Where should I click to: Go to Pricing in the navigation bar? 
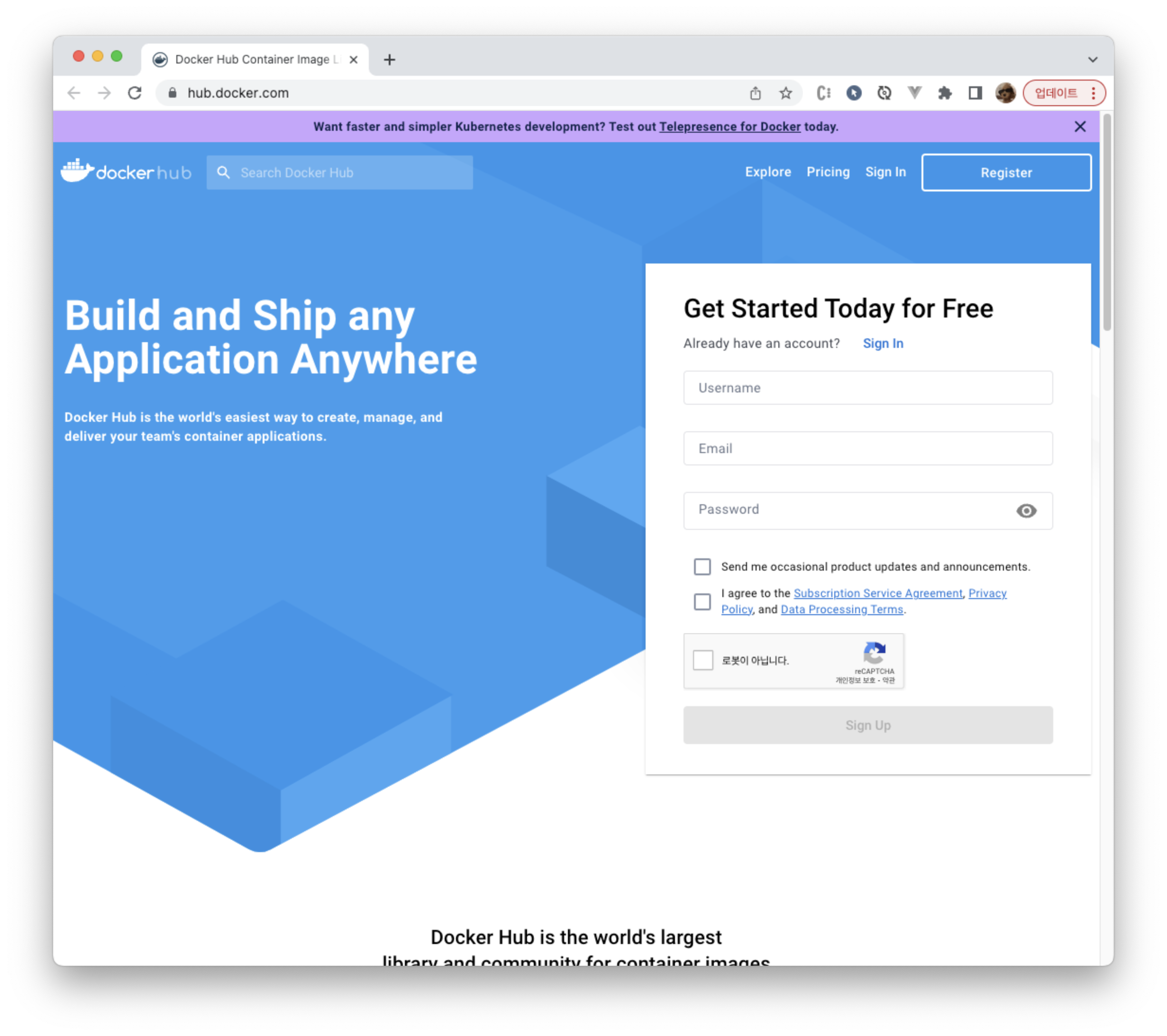828,172
